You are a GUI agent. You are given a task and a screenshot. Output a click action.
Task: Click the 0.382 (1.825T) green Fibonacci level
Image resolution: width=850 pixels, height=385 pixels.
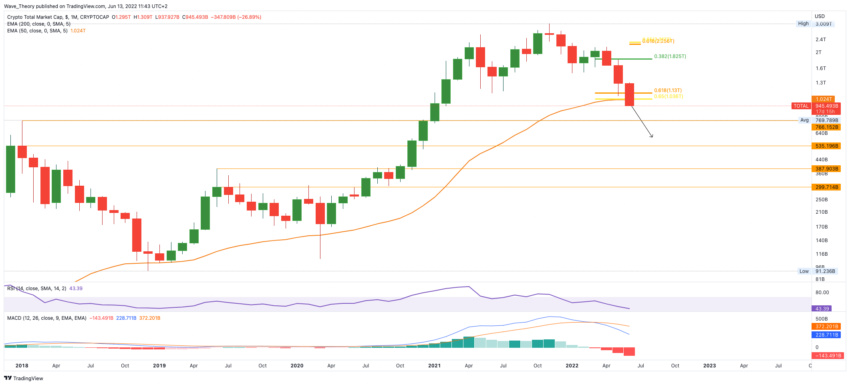[670, 56]
